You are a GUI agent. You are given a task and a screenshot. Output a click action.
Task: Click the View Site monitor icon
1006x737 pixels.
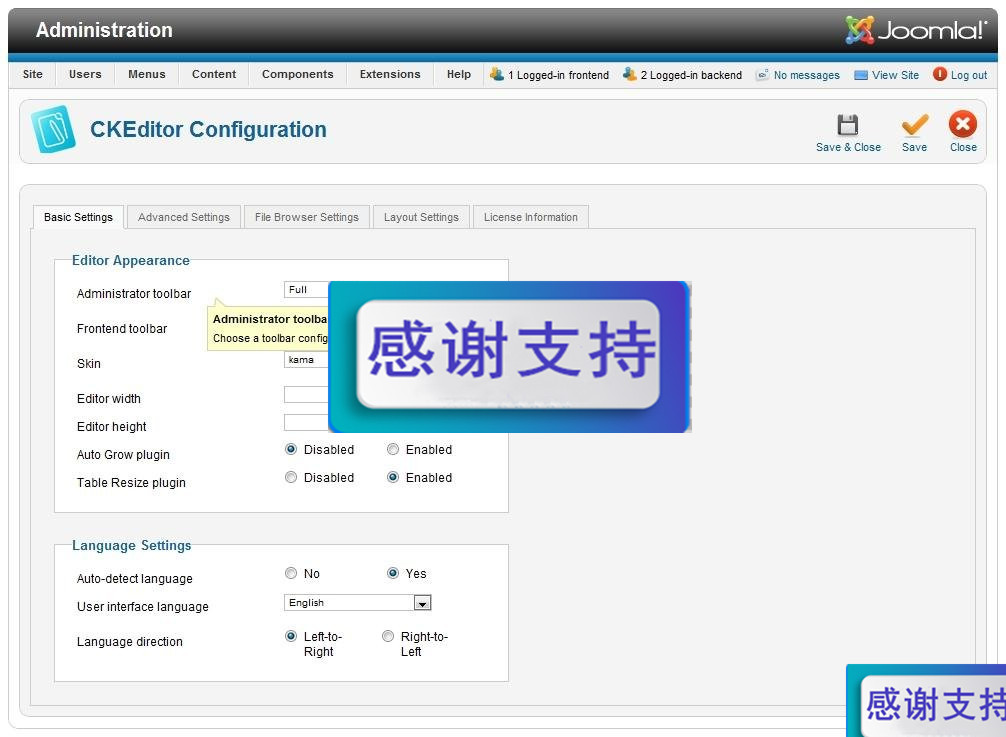click(x=861, y=75)
